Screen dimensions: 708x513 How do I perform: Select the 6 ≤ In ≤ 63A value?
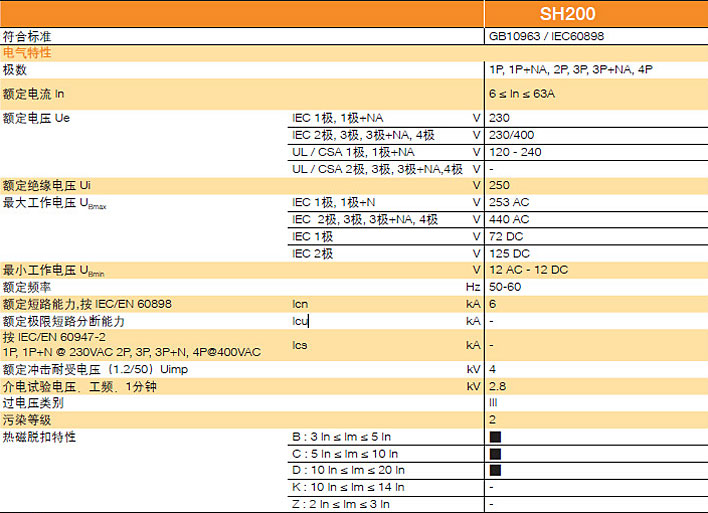click(522, 94)
